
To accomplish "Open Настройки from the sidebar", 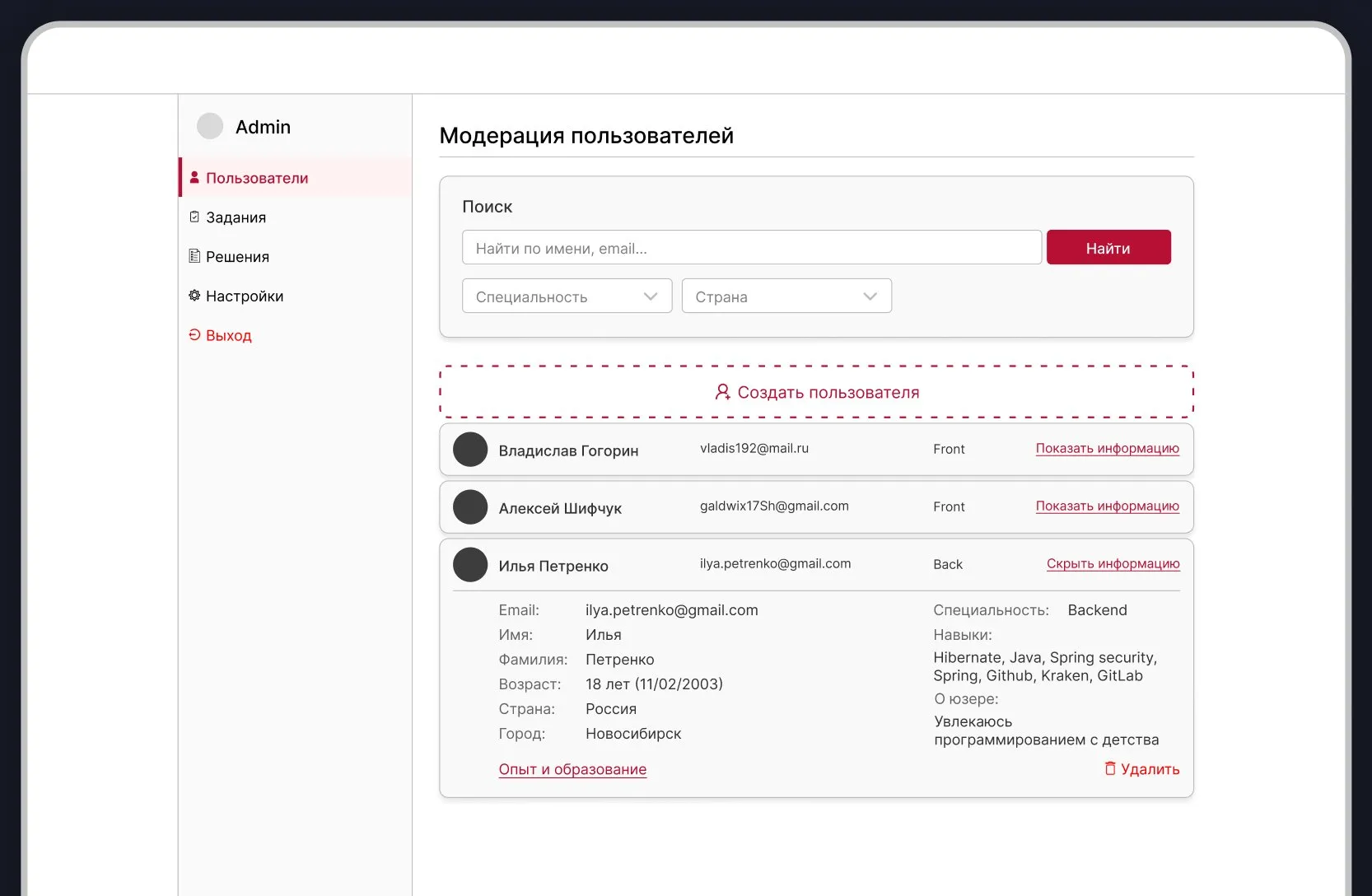I will point(296,296).
